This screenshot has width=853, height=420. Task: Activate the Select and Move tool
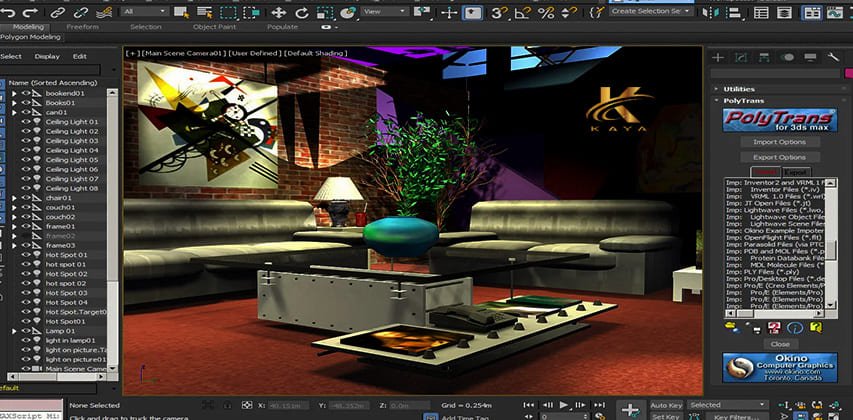point(279,12)
